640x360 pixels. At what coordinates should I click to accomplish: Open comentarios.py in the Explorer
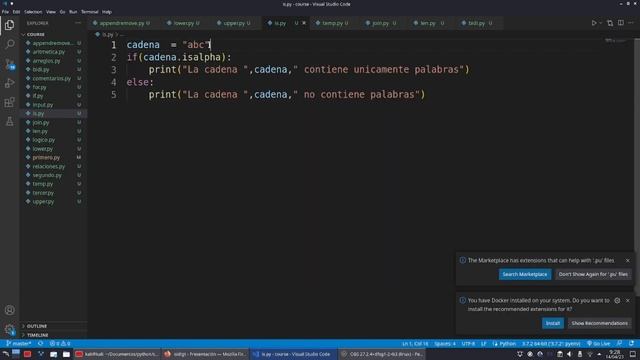[53, 78]
